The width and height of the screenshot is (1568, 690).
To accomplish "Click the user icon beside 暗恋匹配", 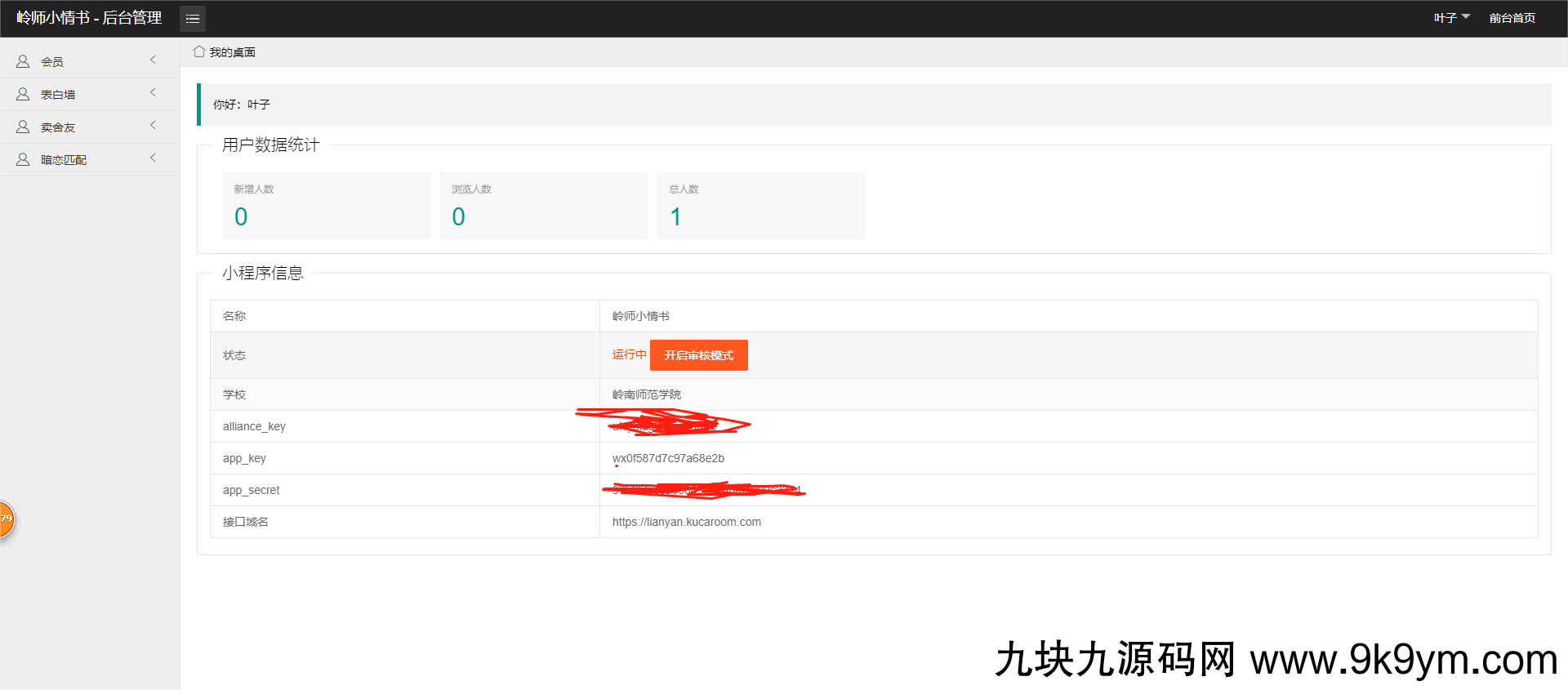I will tap(23, 159).
